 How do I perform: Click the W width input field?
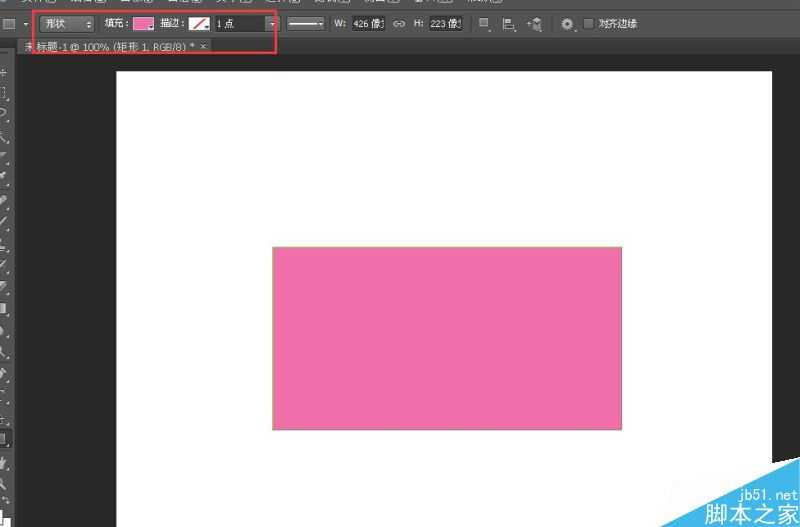(x=368, y=23)
